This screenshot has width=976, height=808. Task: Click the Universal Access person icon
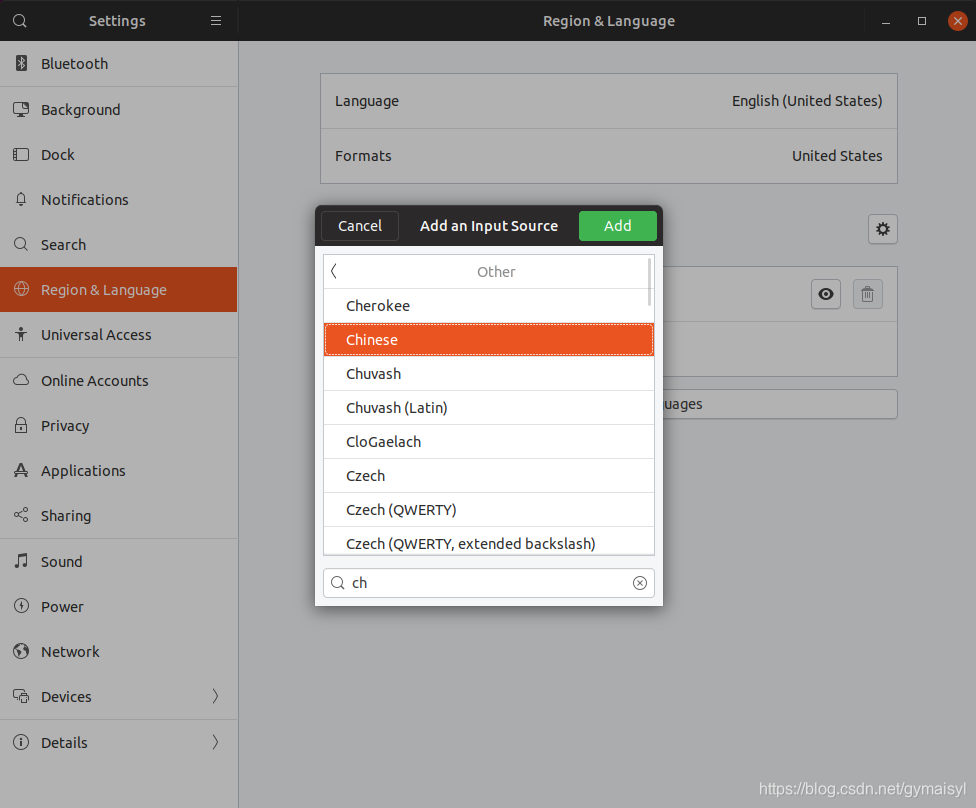[x=21, y=334]
